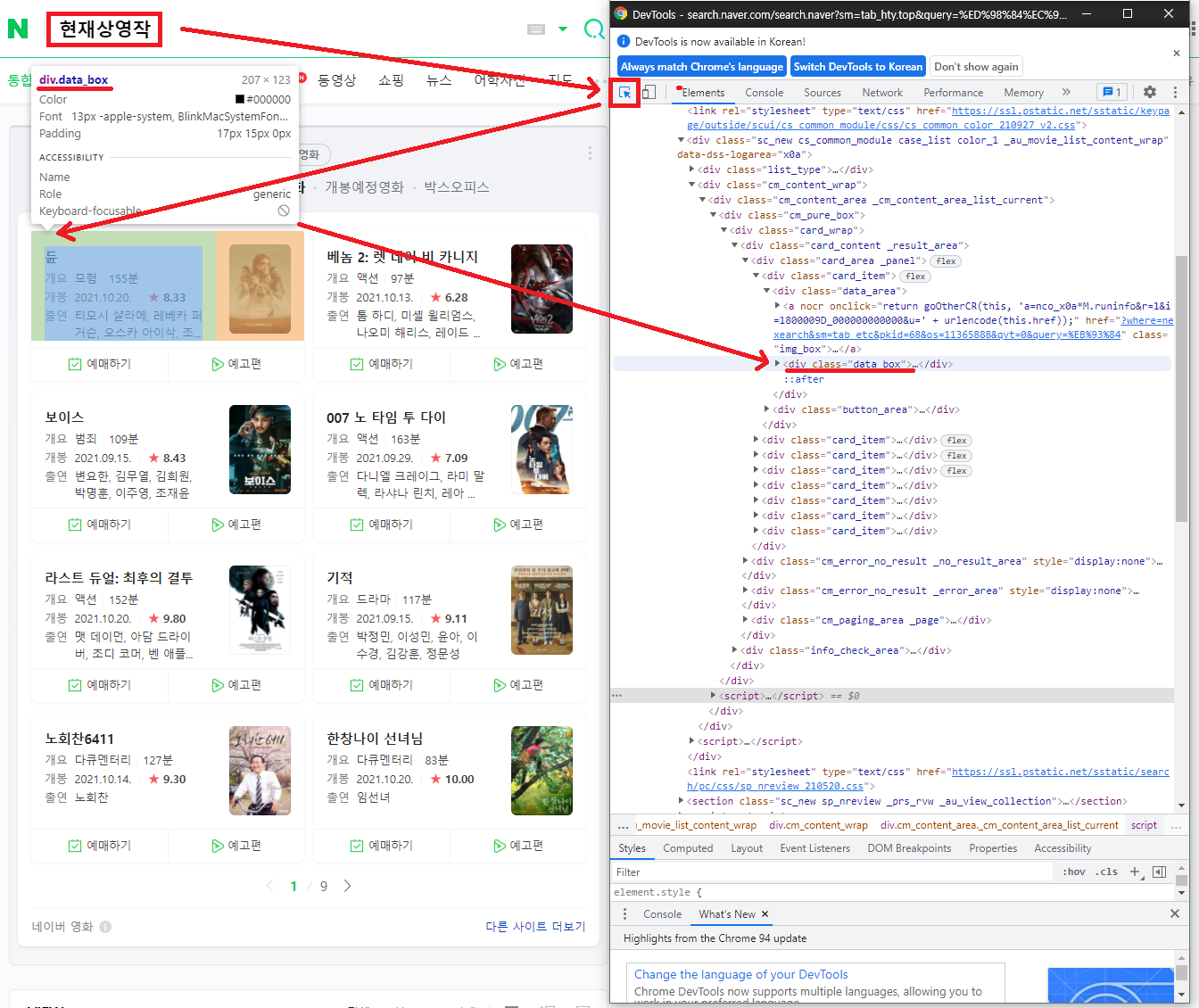The width and height of the screenshot is (1199, 1008).
Task: Open 라스트 듀얼: 최후의 결투 title
Action: tap(120, 578)
